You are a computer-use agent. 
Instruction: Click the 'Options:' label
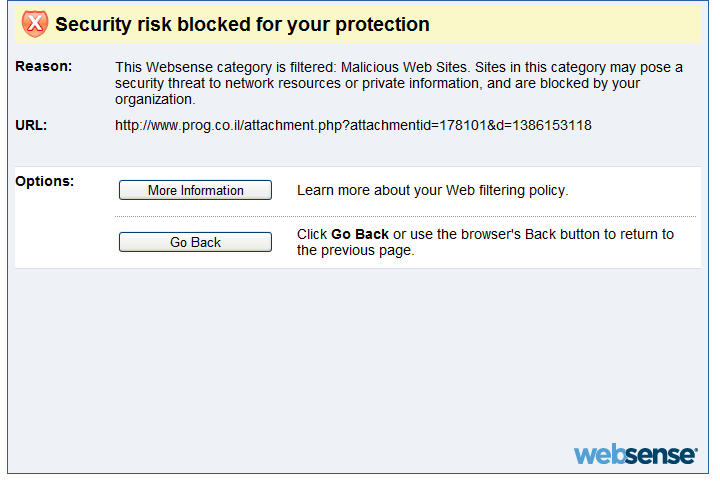point(45,181)
